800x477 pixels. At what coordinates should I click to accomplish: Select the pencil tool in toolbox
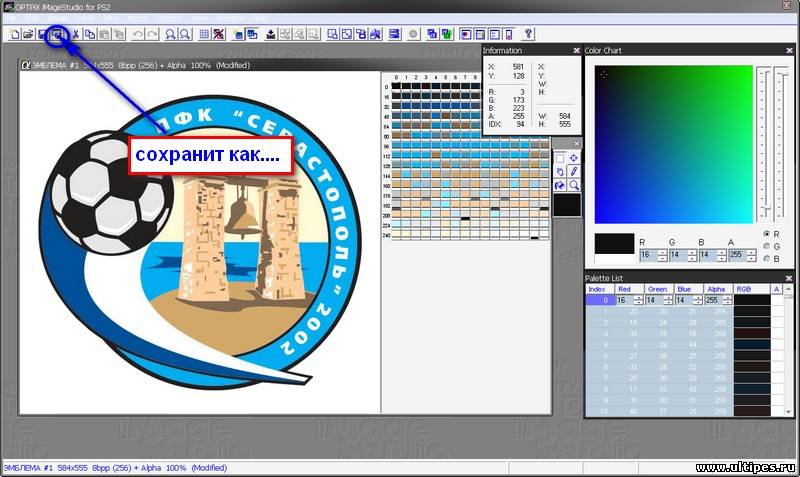574,172
